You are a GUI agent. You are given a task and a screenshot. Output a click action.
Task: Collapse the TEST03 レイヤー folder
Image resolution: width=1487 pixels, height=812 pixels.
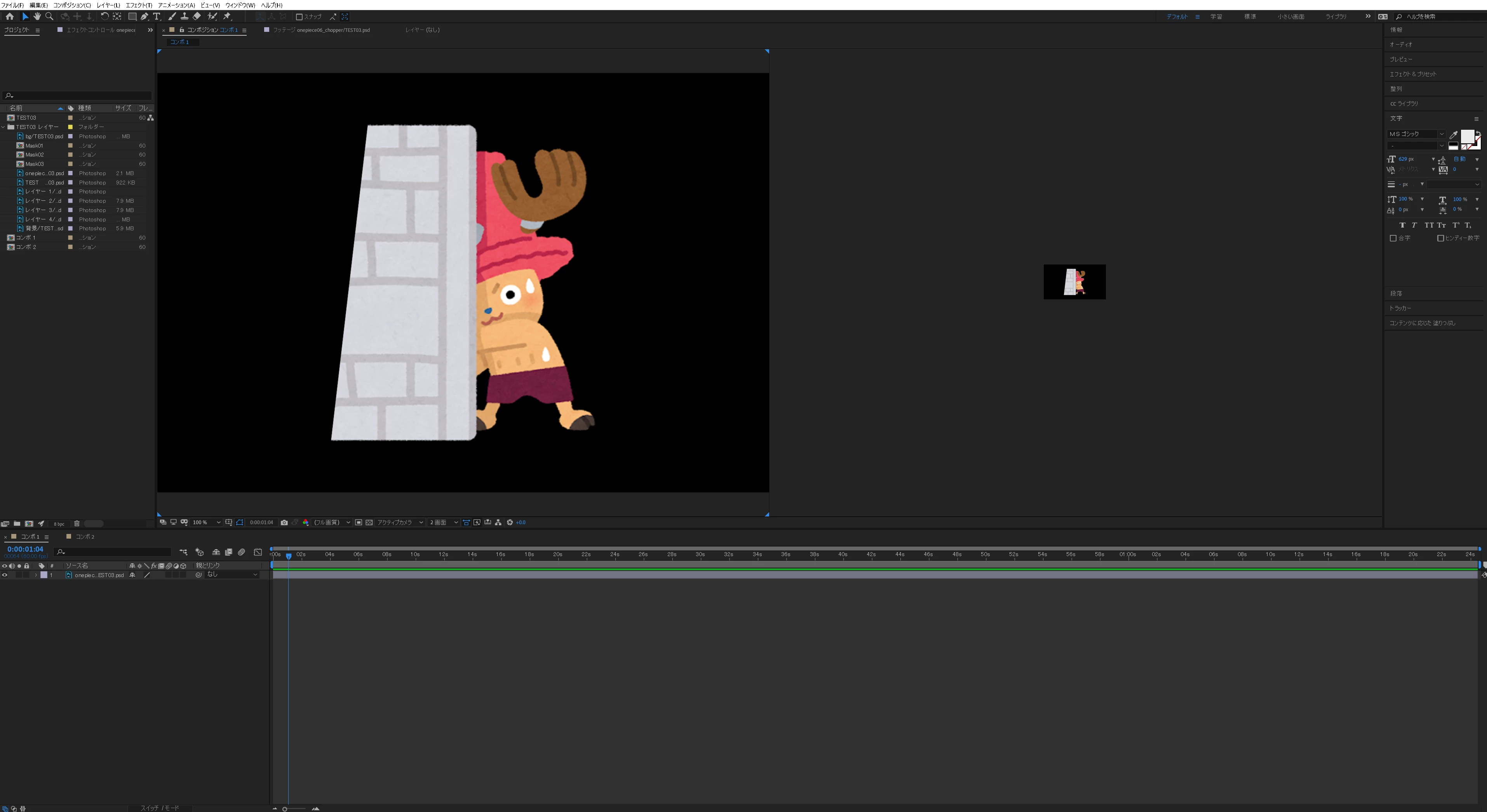tap(3, 127)
